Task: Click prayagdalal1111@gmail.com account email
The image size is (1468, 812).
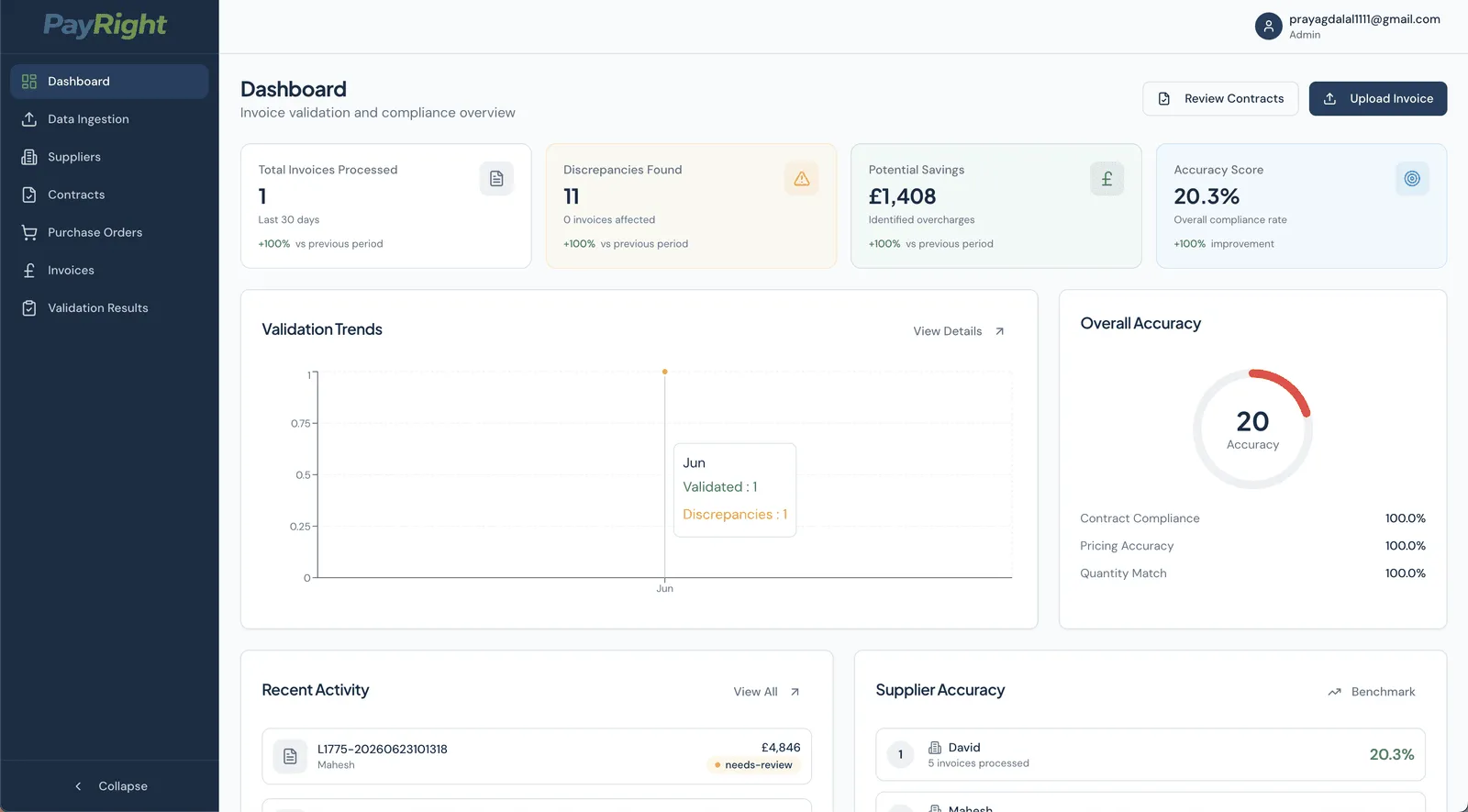Action: (x=1364, y=19)
